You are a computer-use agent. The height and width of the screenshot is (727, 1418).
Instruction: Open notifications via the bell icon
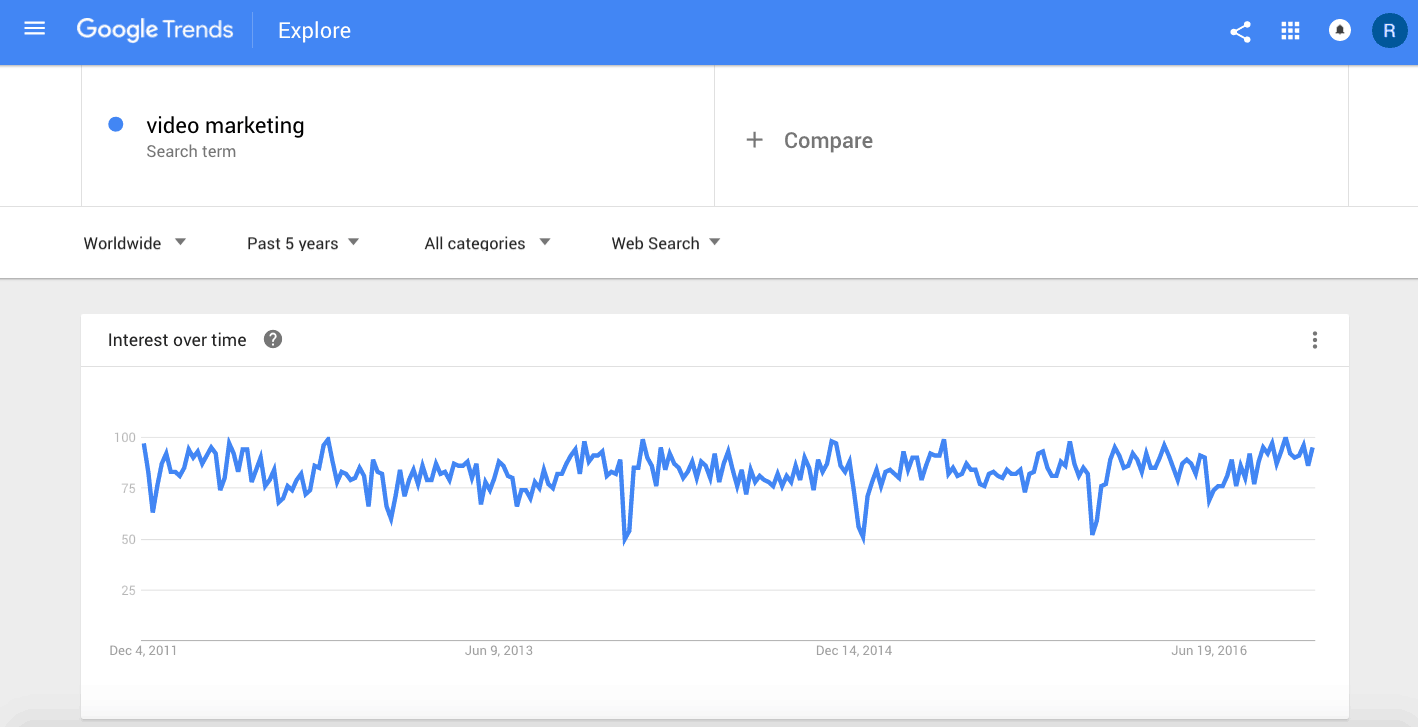coord(1339,30)
